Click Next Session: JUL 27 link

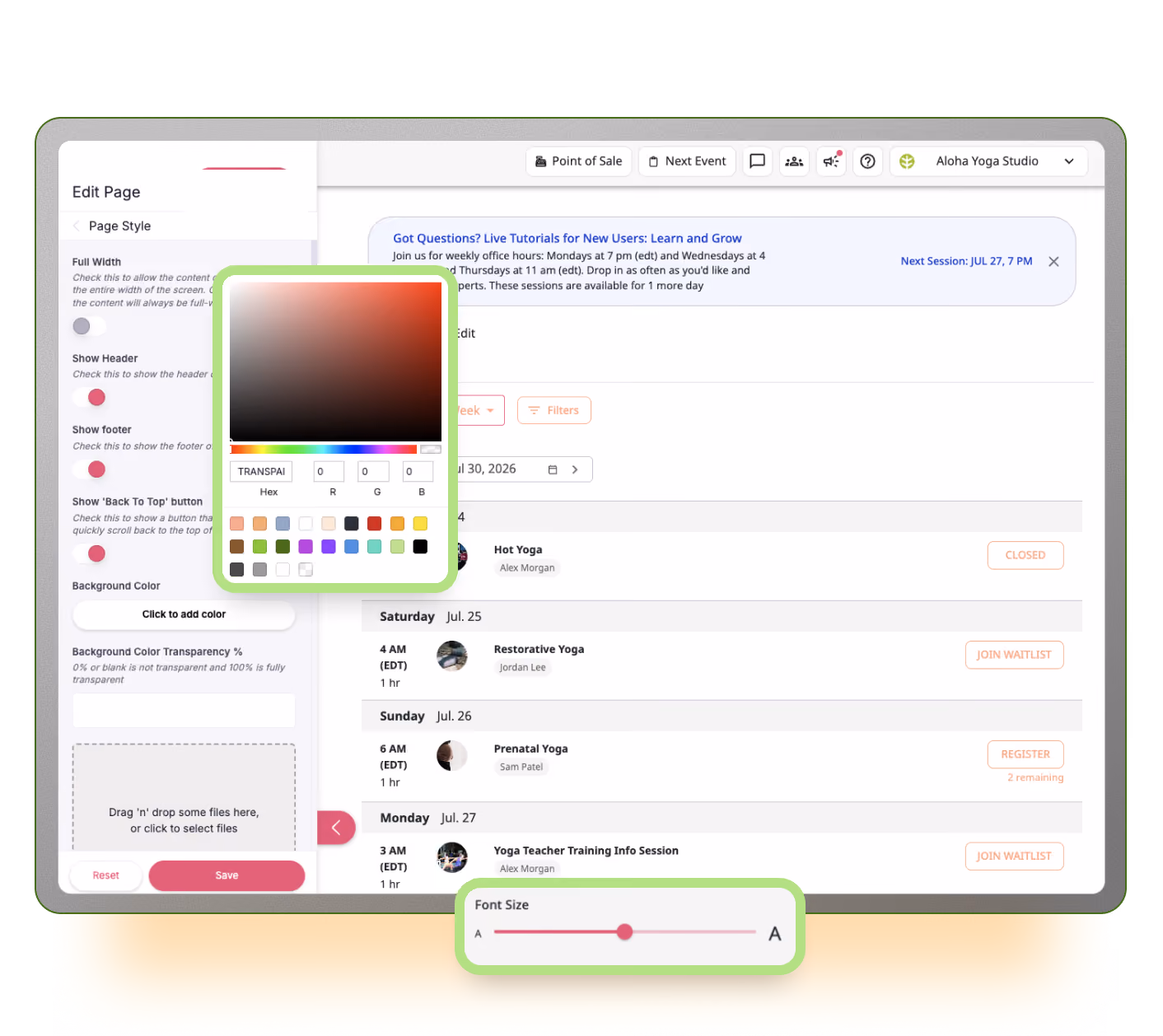pyautogui.click(x=966, y=261)
